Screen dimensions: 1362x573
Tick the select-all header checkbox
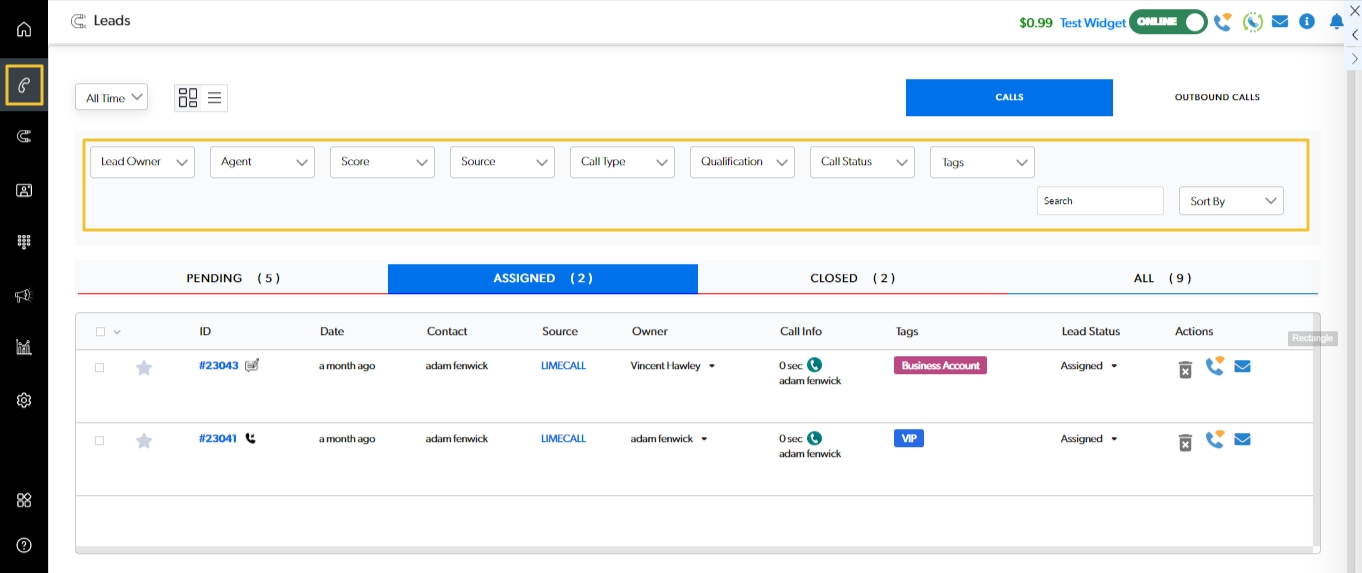[x=99, y=332]
